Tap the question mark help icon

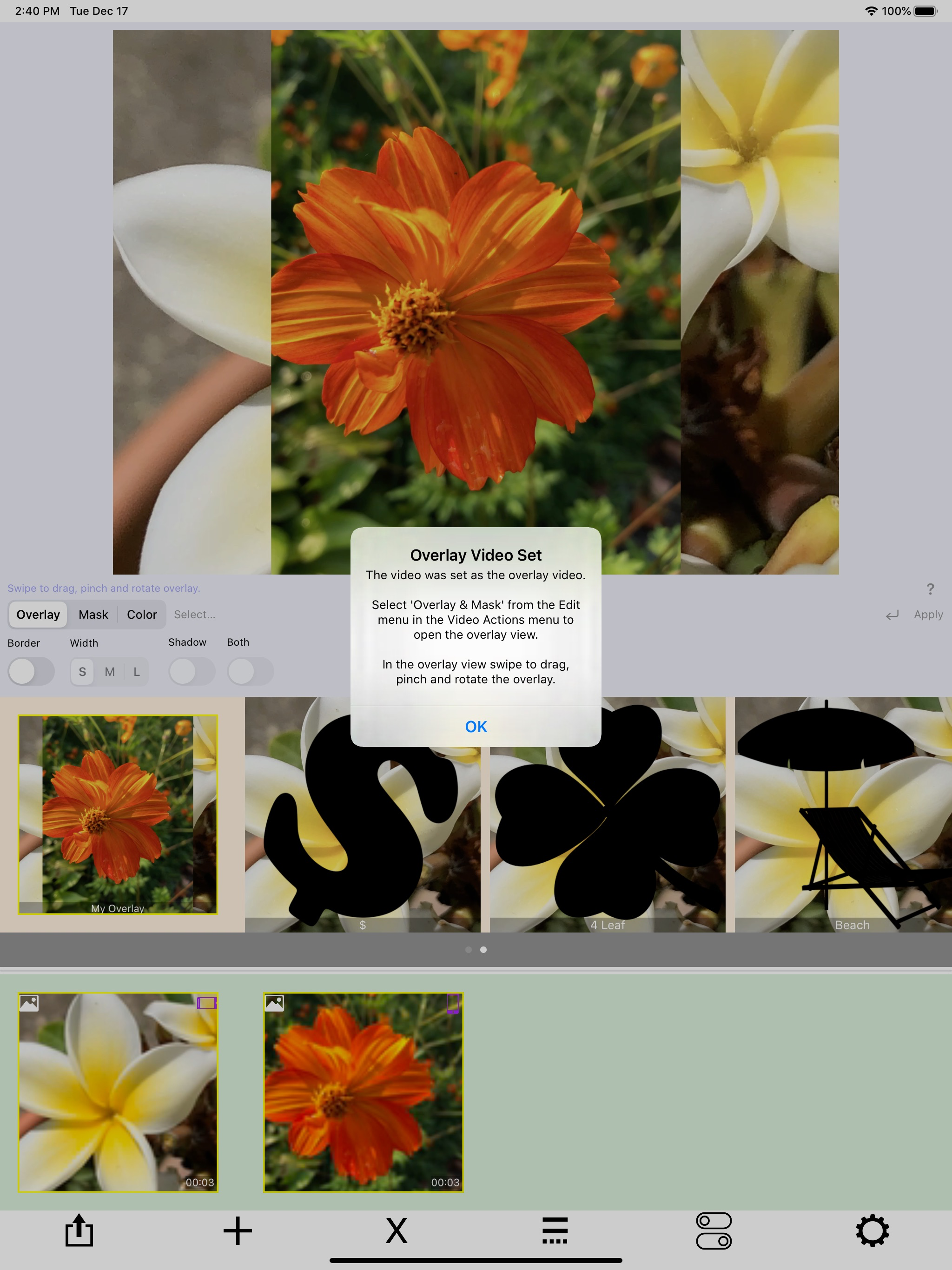tap(930, 589)
